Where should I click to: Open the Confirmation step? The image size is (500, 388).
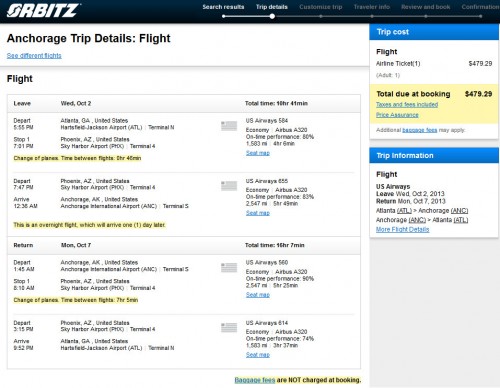480,7
